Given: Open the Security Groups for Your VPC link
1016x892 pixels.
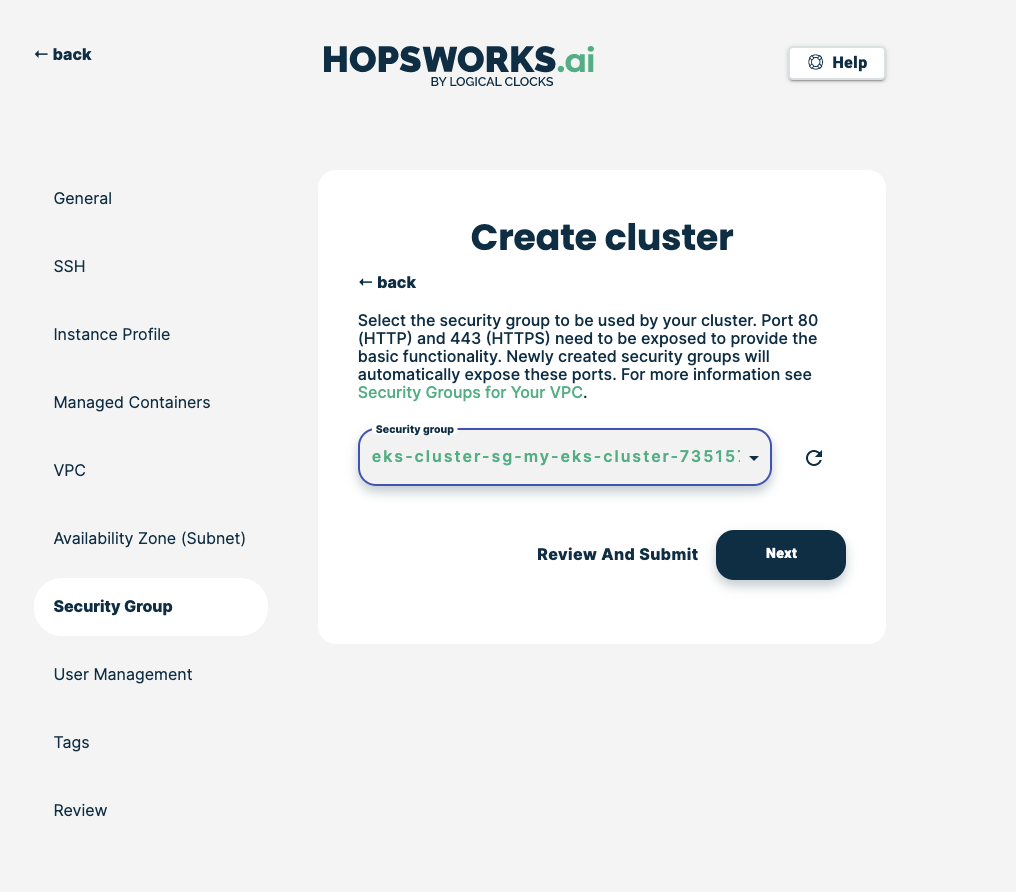Looking at the screenshot, I should click(x=470, y=393).
